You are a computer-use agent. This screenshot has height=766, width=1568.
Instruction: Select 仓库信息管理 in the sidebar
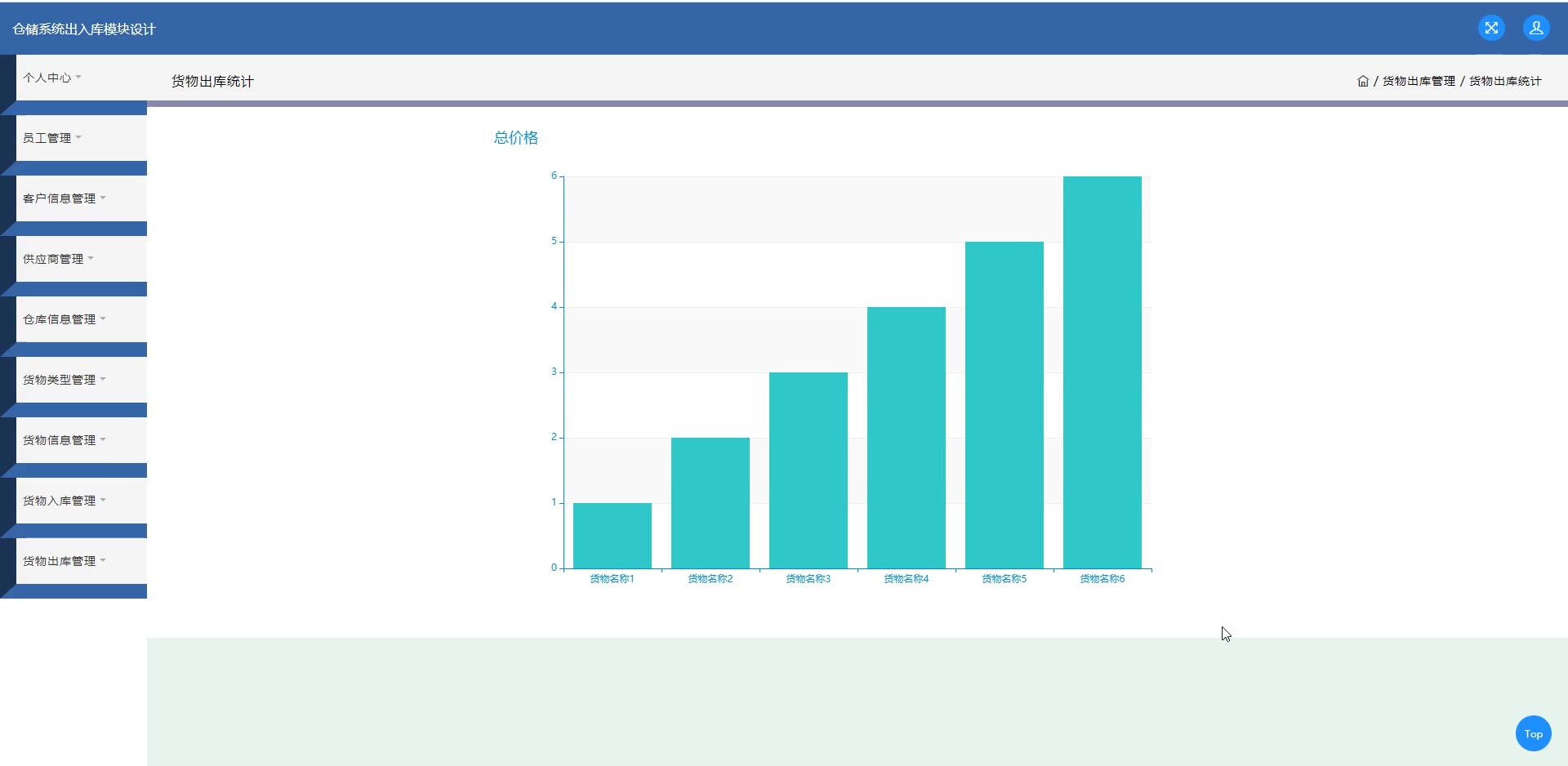pos(64,319)
